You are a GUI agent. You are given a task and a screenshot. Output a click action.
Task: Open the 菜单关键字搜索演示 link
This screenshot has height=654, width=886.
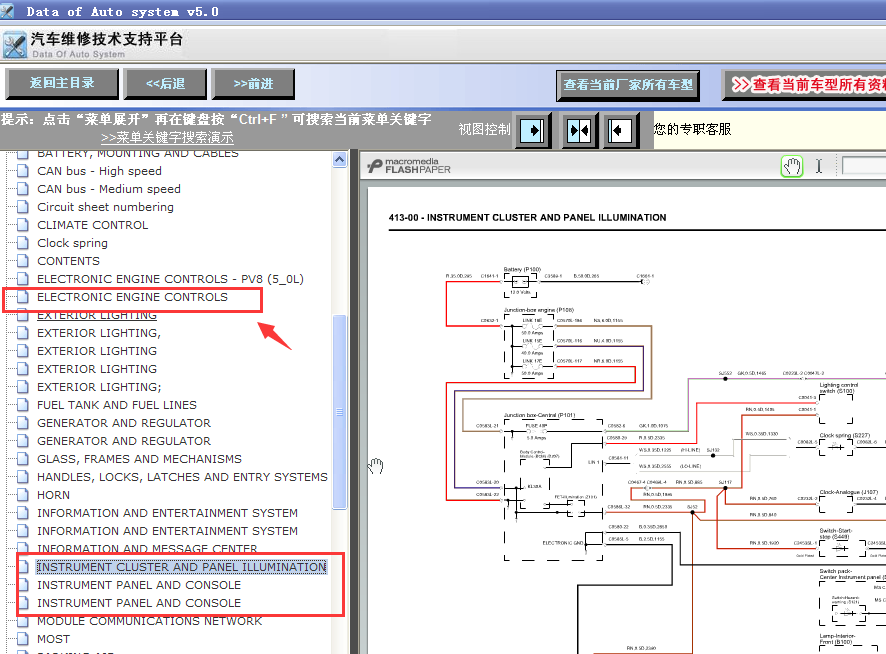pos(167,138)
